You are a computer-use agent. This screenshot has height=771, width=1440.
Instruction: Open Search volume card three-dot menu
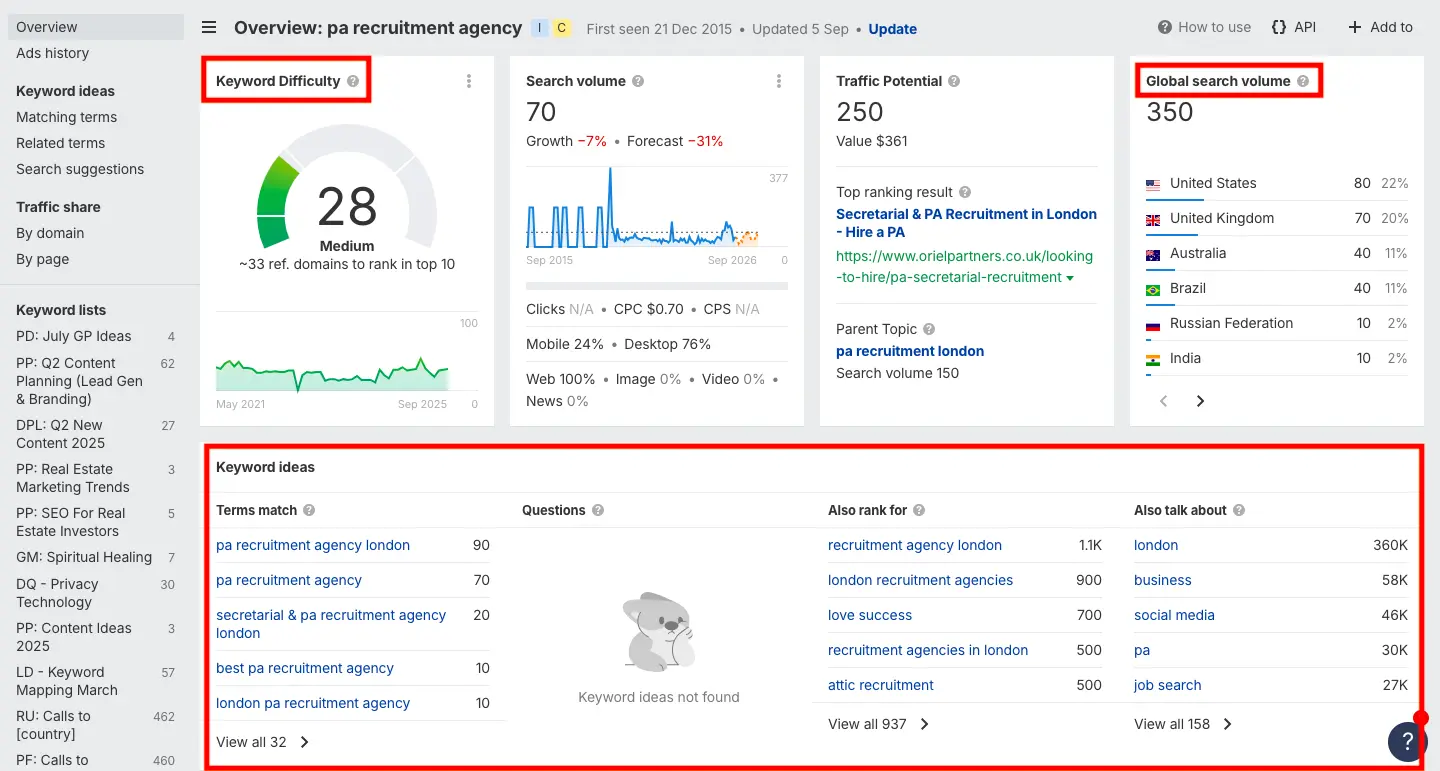click(779, 81)
